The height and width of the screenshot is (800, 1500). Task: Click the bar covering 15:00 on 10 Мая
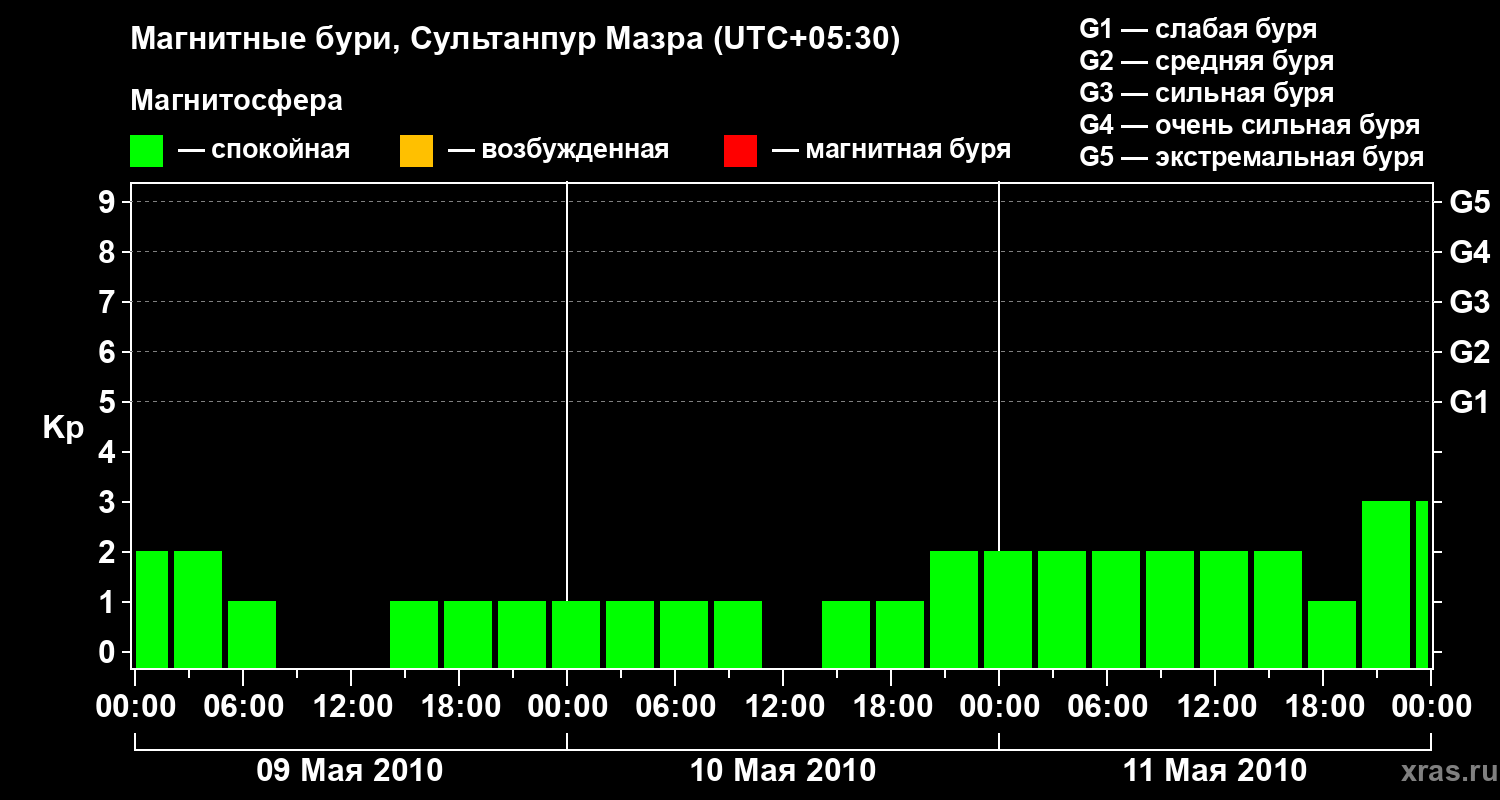coord(846,635)
